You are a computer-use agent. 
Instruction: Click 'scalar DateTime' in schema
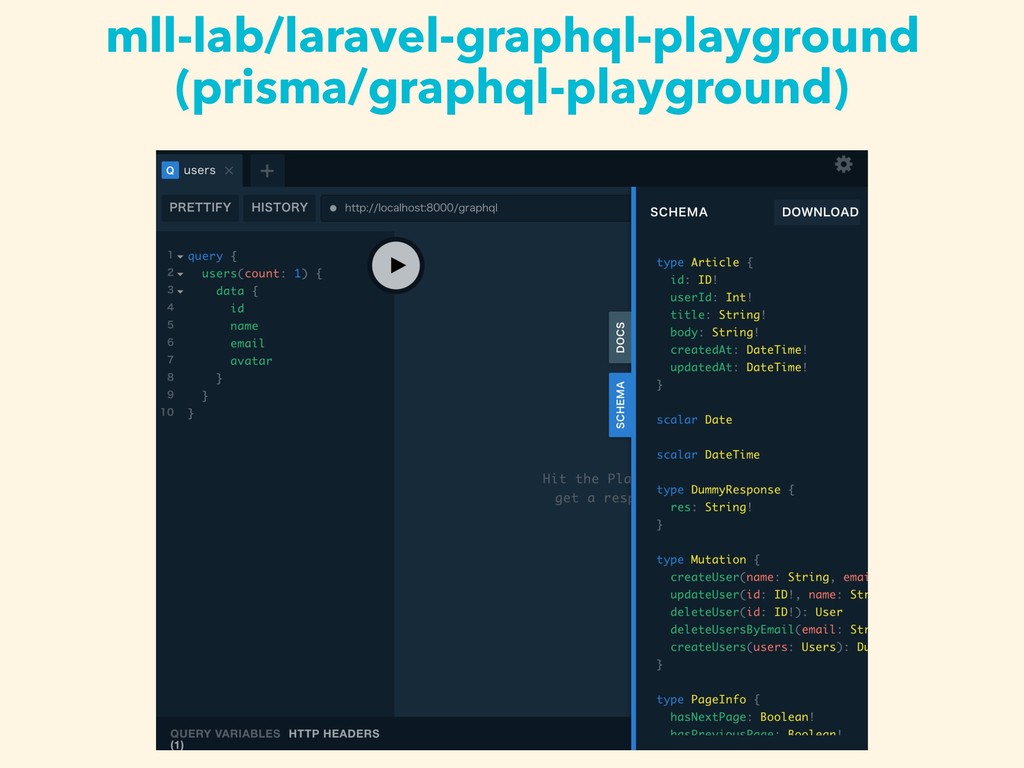click(x=708, y=455)
